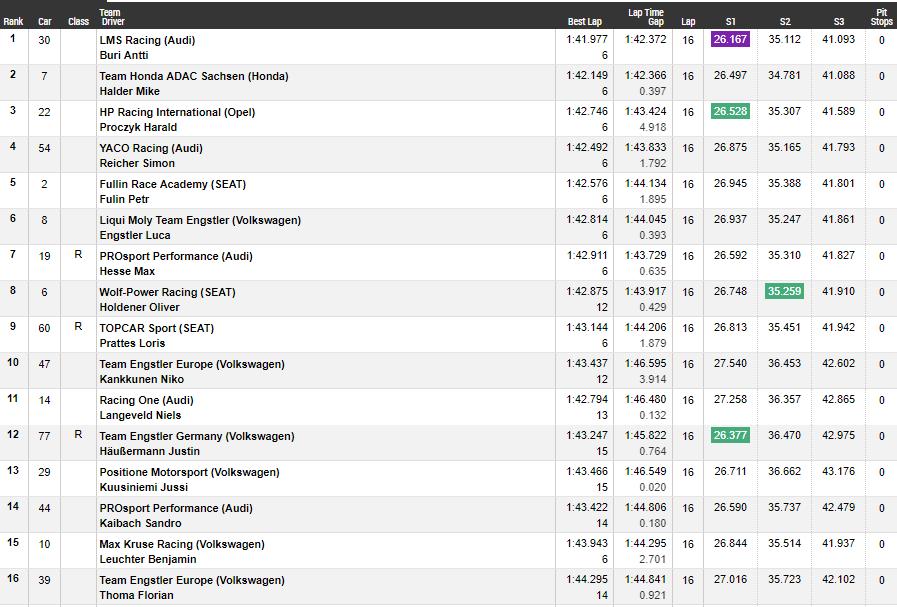
Task: Click Max Kruse Racing (Volkswagen)
Action: point(182,545)
